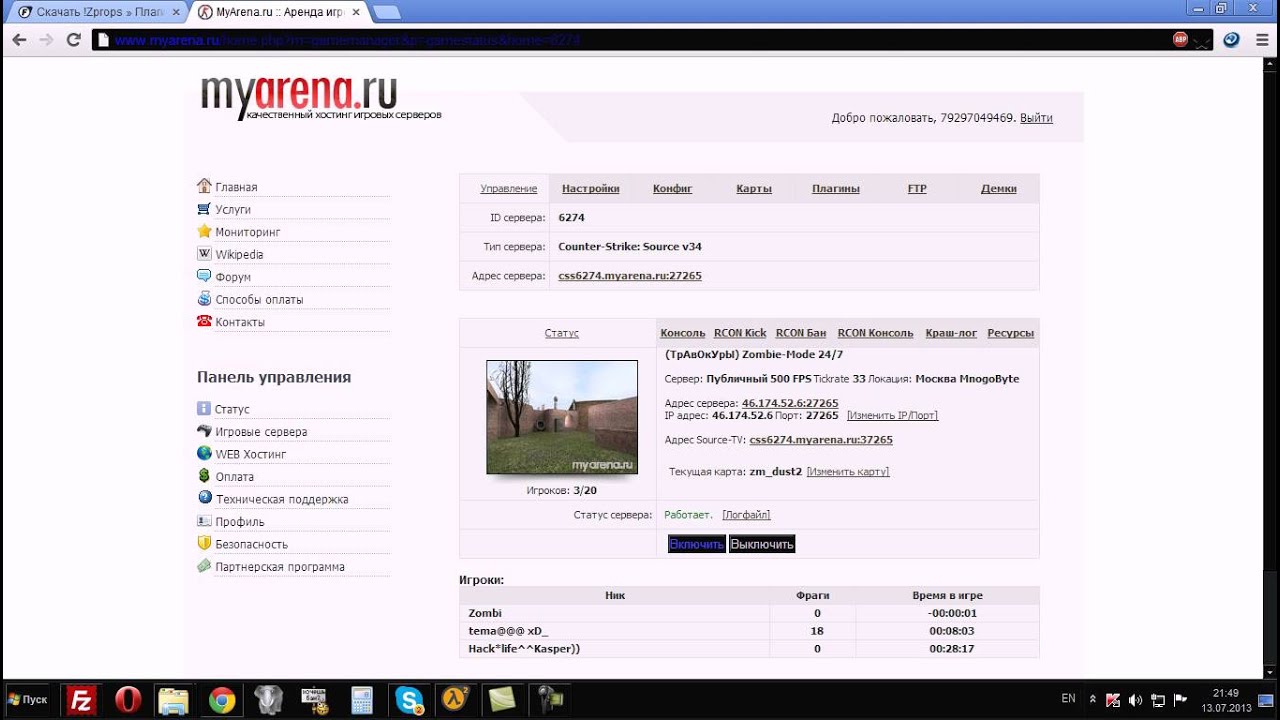Open the Ресурсы tab
Image resolution: width=1280 pixels, height=720 pixels.
1010,333
